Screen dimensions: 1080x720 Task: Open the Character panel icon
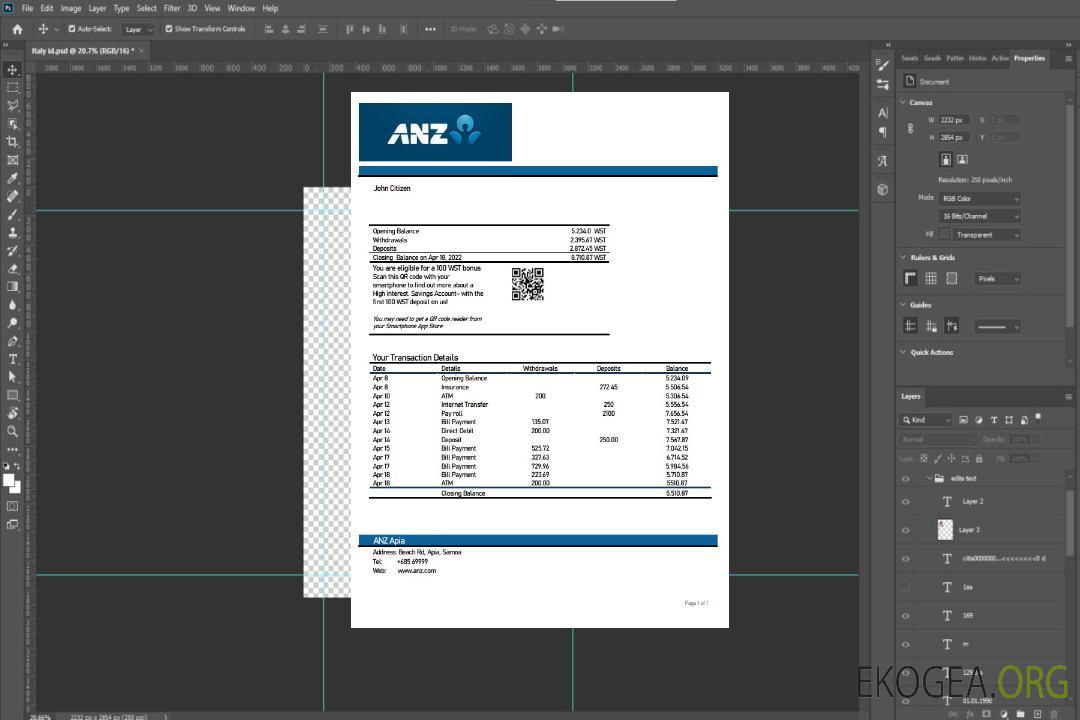point(883,113)
